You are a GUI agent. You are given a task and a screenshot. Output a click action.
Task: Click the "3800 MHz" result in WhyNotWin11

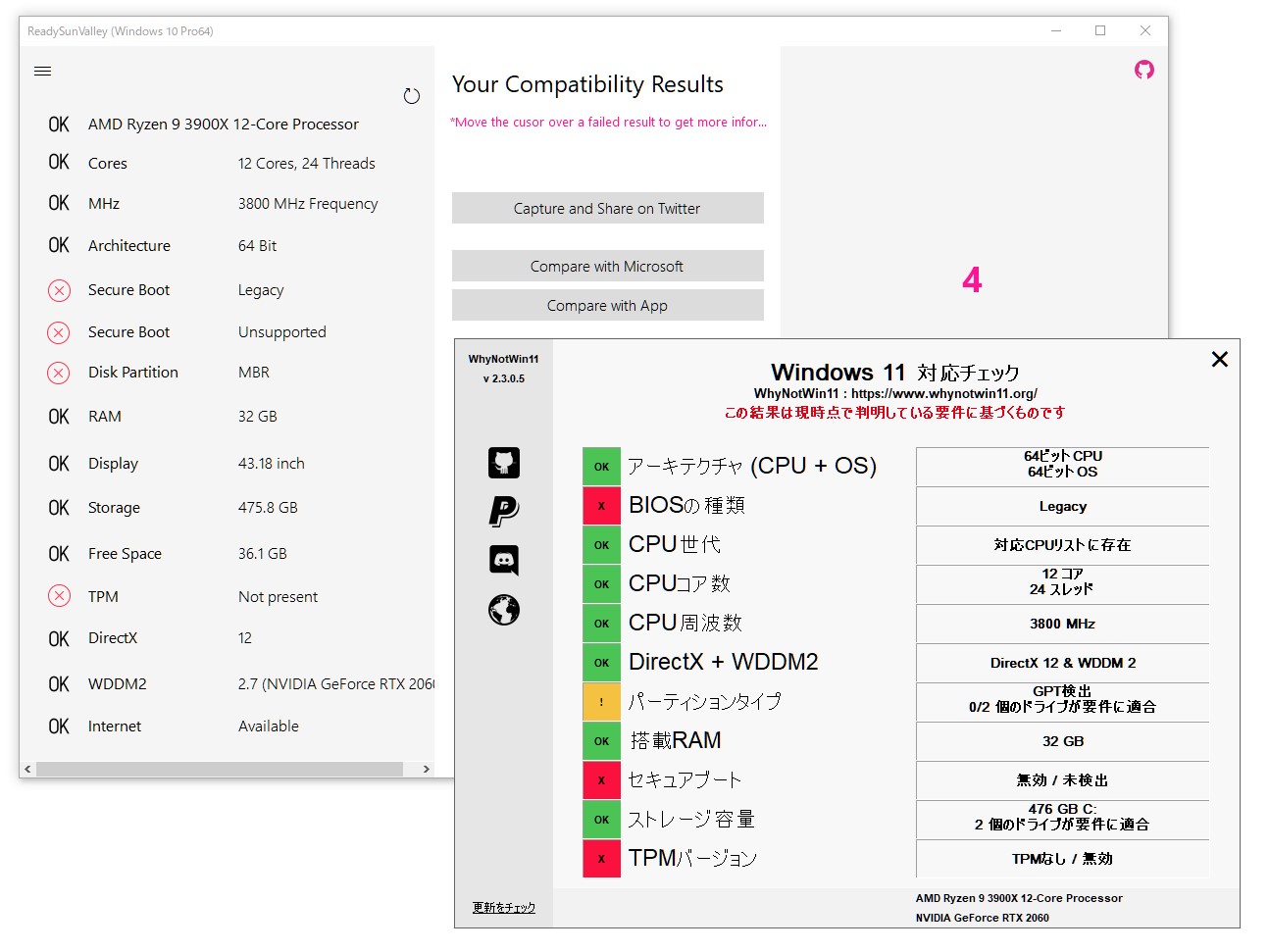[x=1063, y=624]
